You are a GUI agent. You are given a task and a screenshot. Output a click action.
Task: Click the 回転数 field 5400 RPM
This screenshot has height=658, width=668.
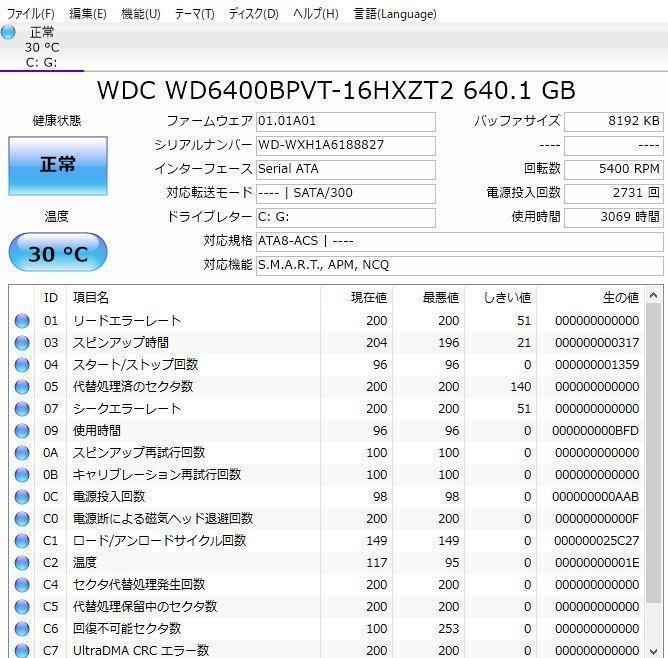coord(613,170)
